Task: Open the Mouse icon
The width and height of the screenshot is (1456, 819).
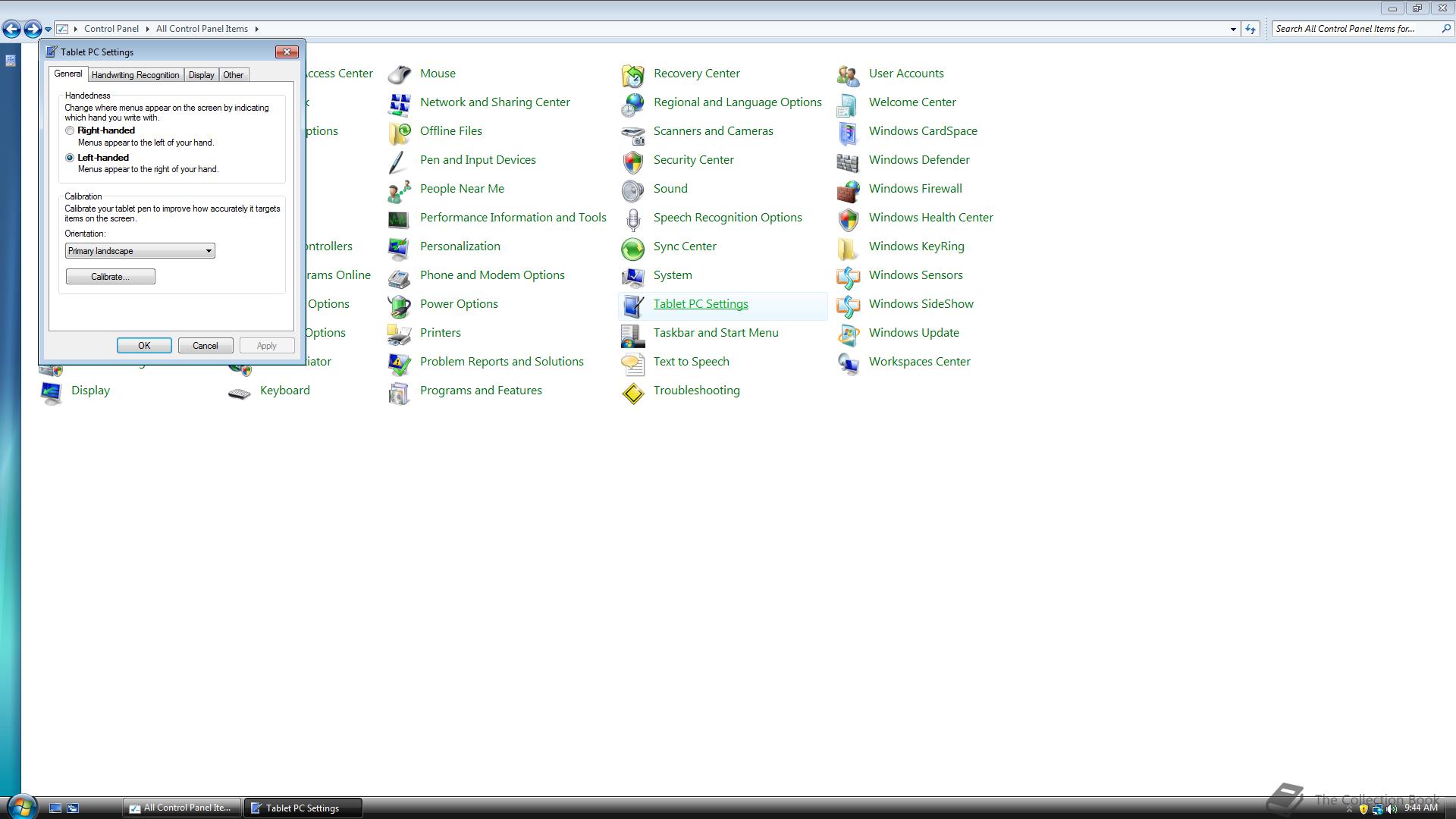Action: click(400, 74)
